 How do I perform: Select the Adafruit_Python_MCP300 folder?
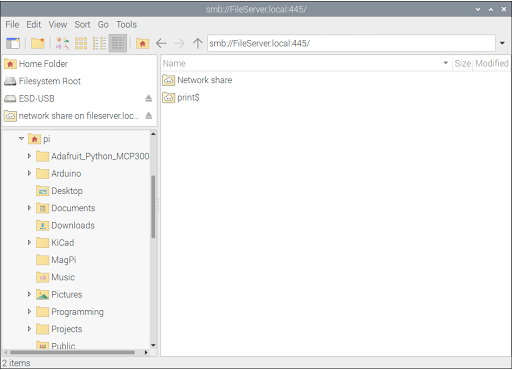93,156
